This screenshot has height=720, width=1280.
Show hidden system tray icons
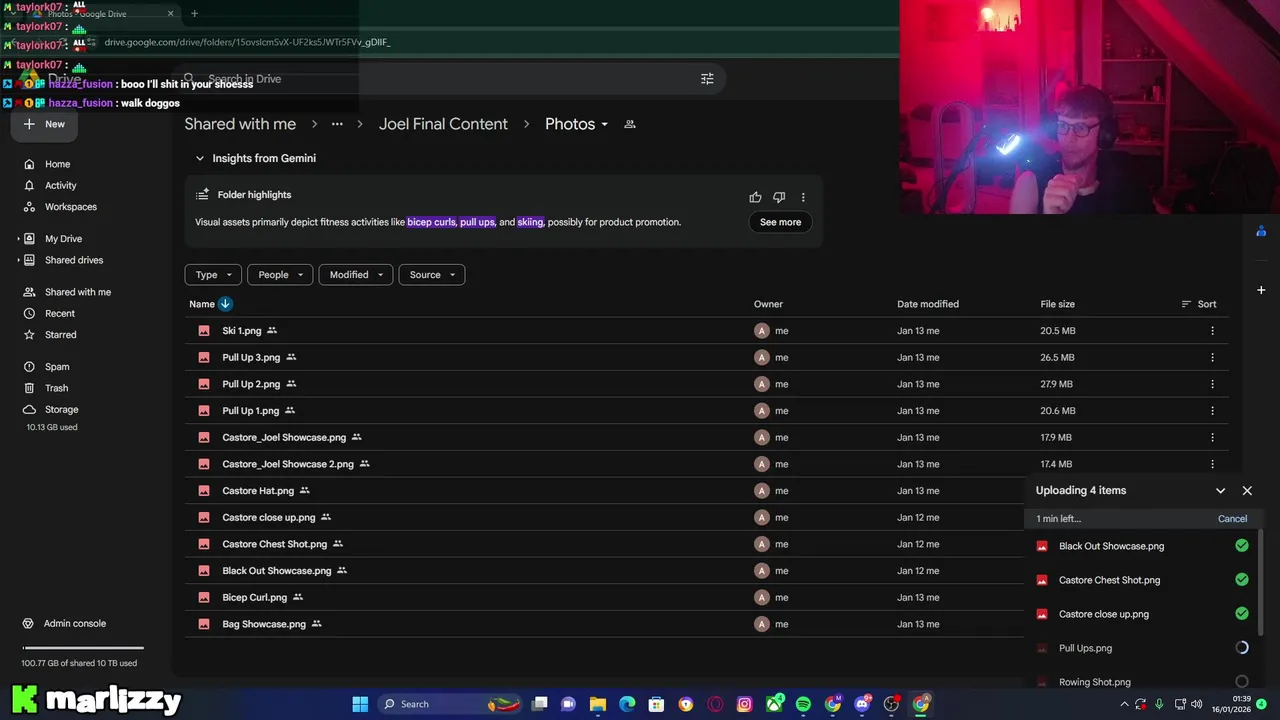coord(1124,704)
